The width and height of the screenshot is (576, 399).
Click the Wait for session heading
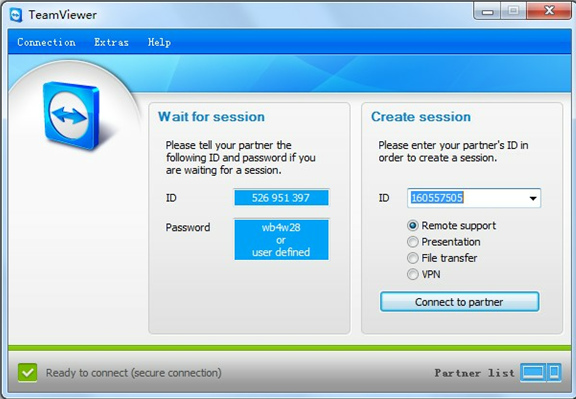[x=211, y=117]
